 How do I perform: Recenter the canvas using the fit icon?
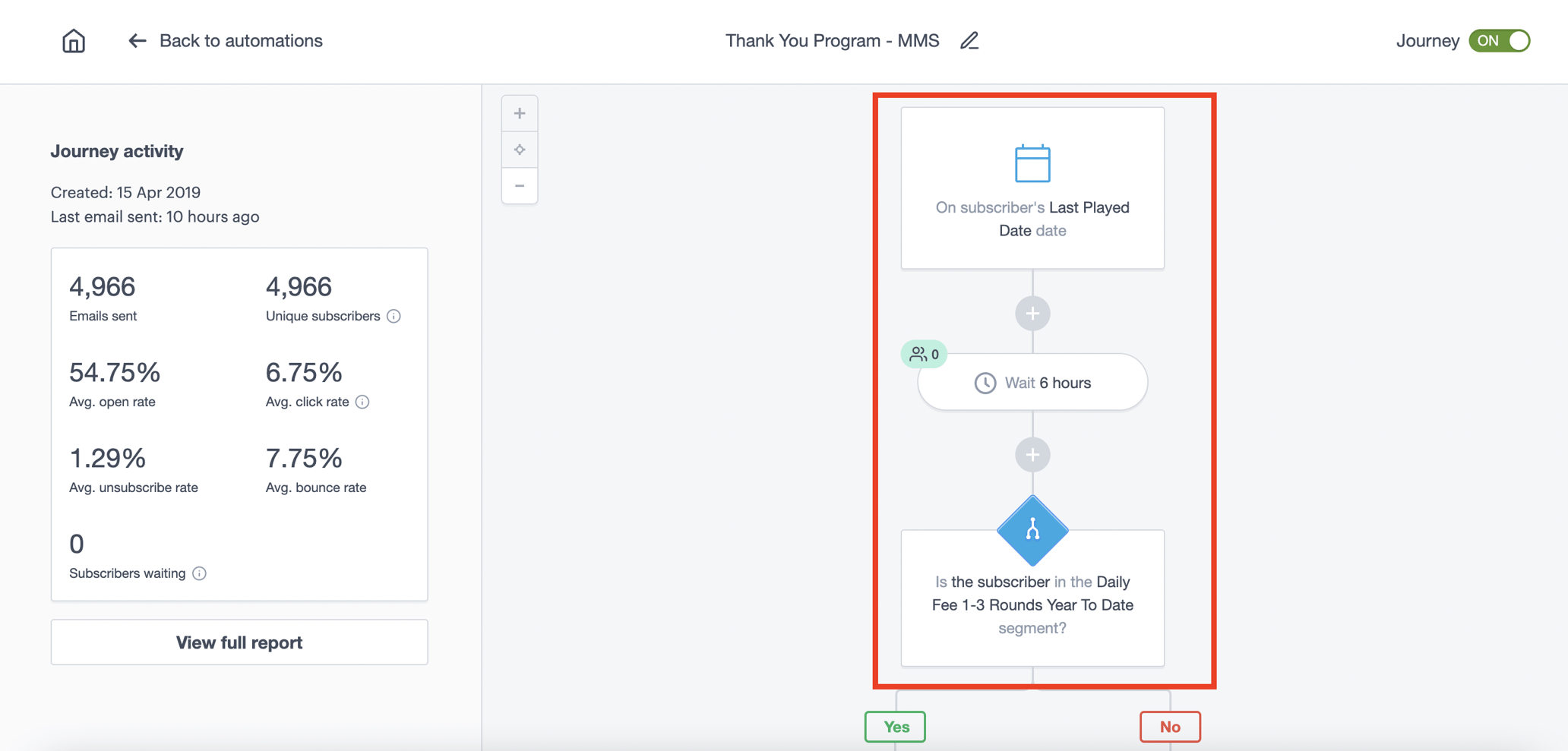520,149
